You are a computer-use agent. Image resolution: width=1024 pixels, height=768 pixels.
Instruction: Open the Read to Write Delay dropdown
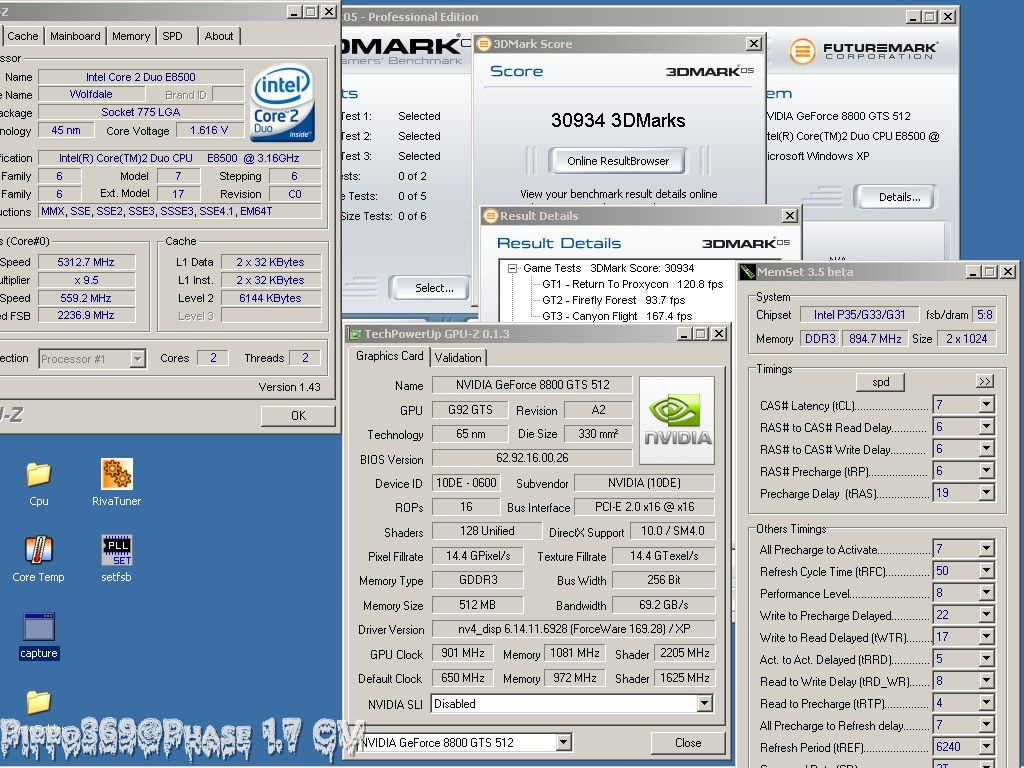coord(986,681)
